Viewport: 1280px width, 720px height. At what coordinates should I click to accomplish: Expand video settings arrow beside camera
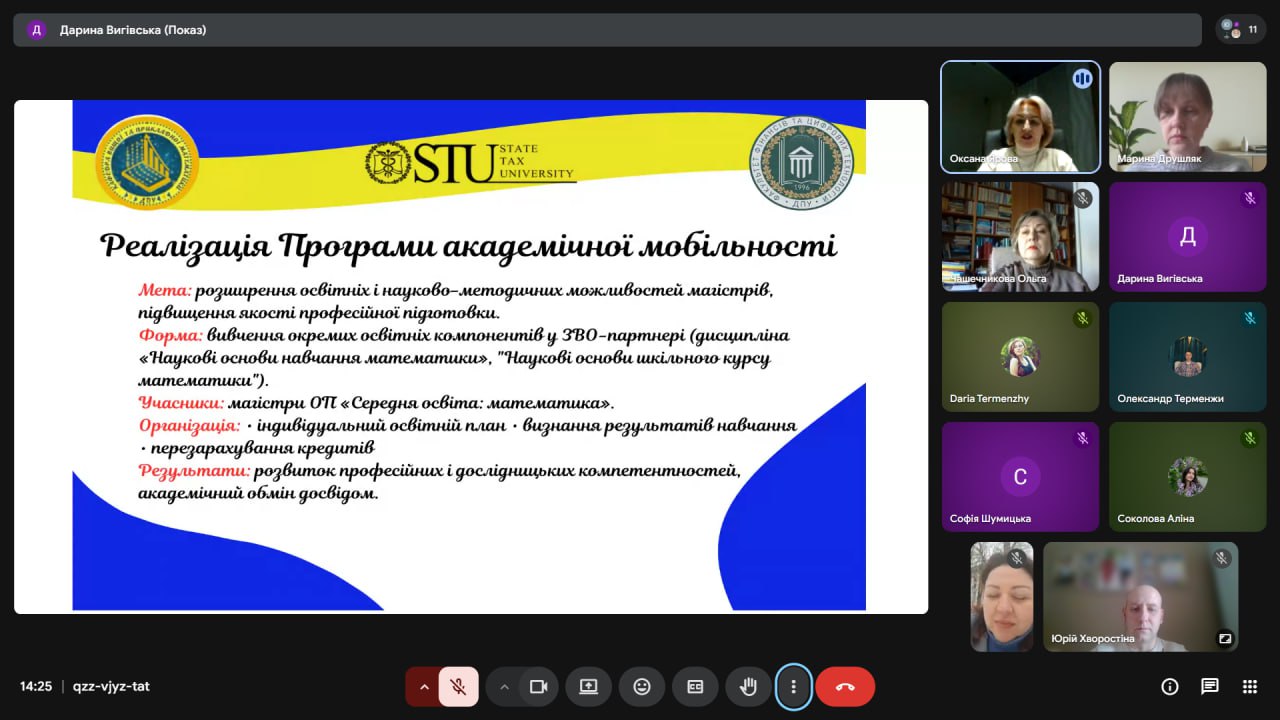[x=504, y=687]
